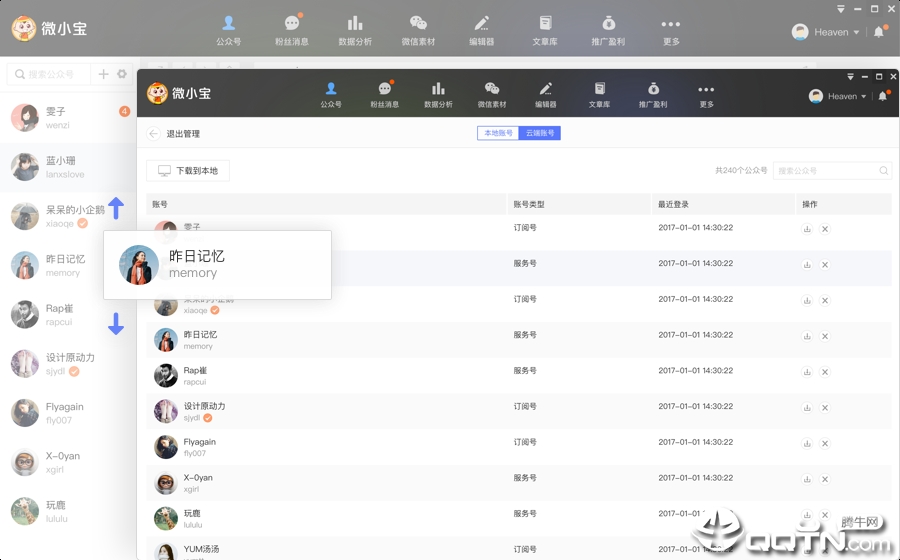Open the background window title-bar dropdown triangle
900x560 pixels.
(841, 9)
